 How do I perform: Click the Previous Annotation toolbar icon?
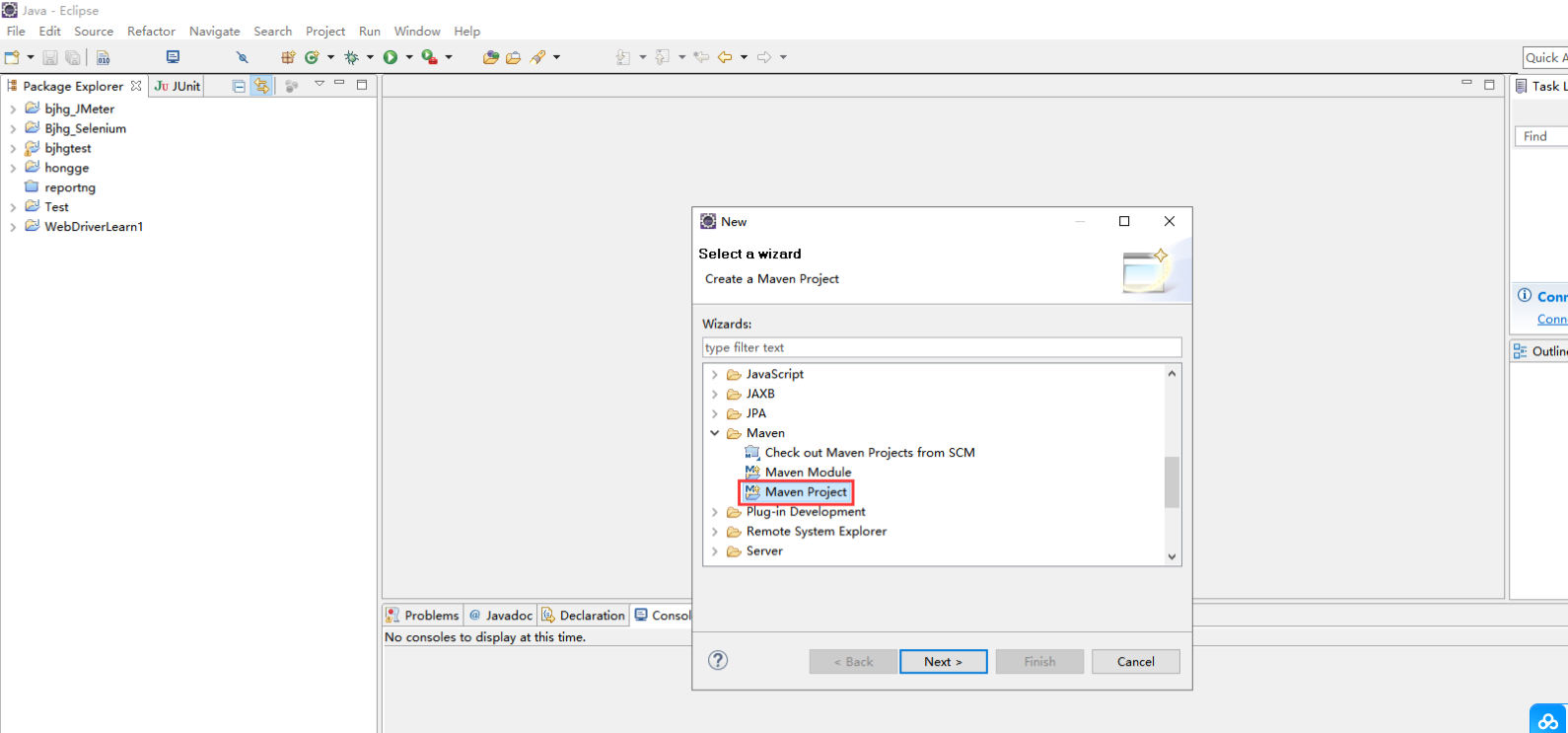click(x=663, y=57)
